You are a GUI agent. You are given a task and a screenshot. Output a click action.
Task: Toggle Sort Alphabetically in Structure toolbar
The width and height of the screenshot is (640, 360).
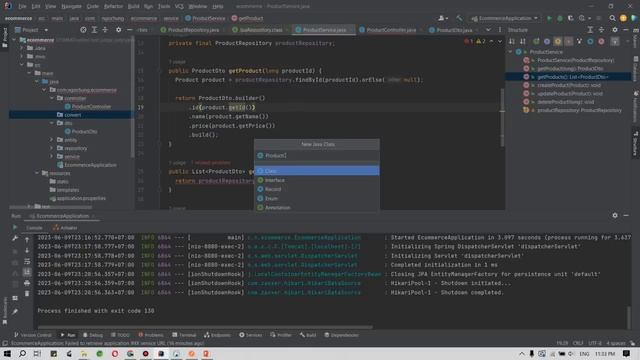click(x=522, y=41)
